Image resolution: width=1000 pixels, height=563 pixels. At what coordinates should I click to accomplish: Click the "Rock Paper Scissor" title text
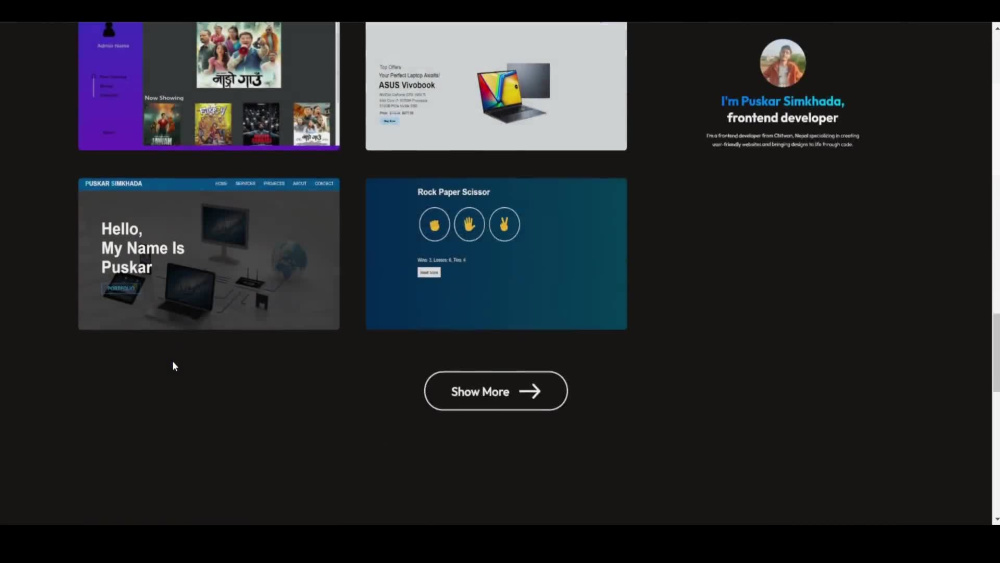pyautogui.click(x=453, y=192)
